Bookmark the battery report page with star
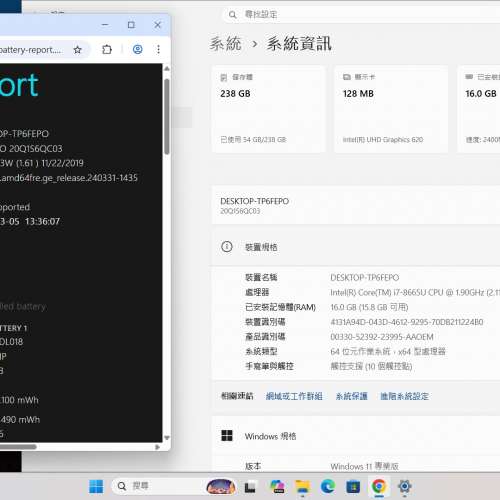 point(77,50)
